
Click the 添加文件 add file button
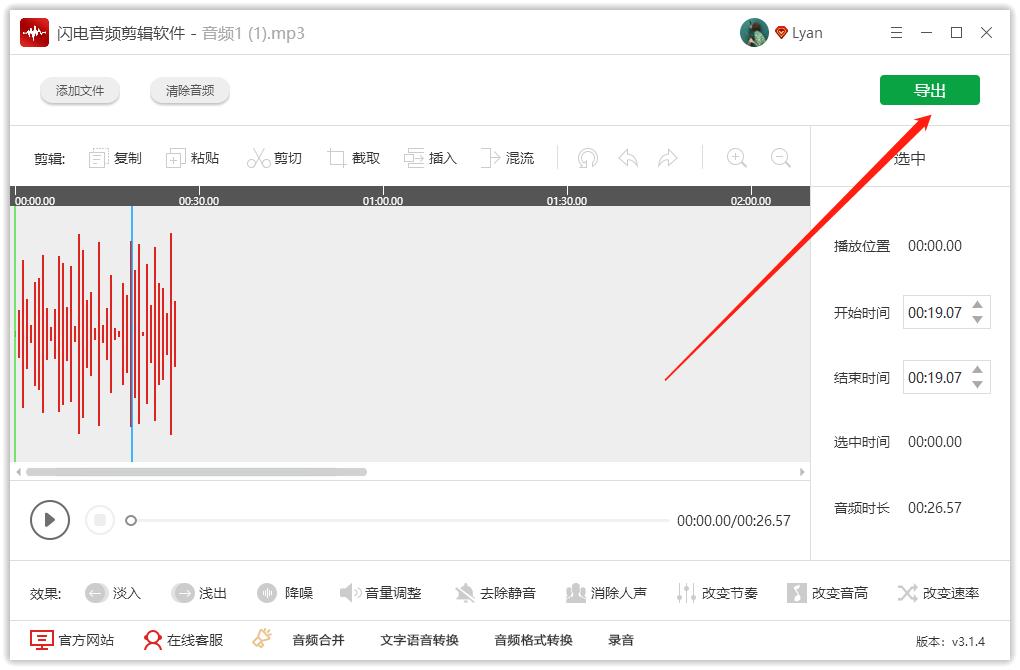pyautogui.click(x=79, y=90)
